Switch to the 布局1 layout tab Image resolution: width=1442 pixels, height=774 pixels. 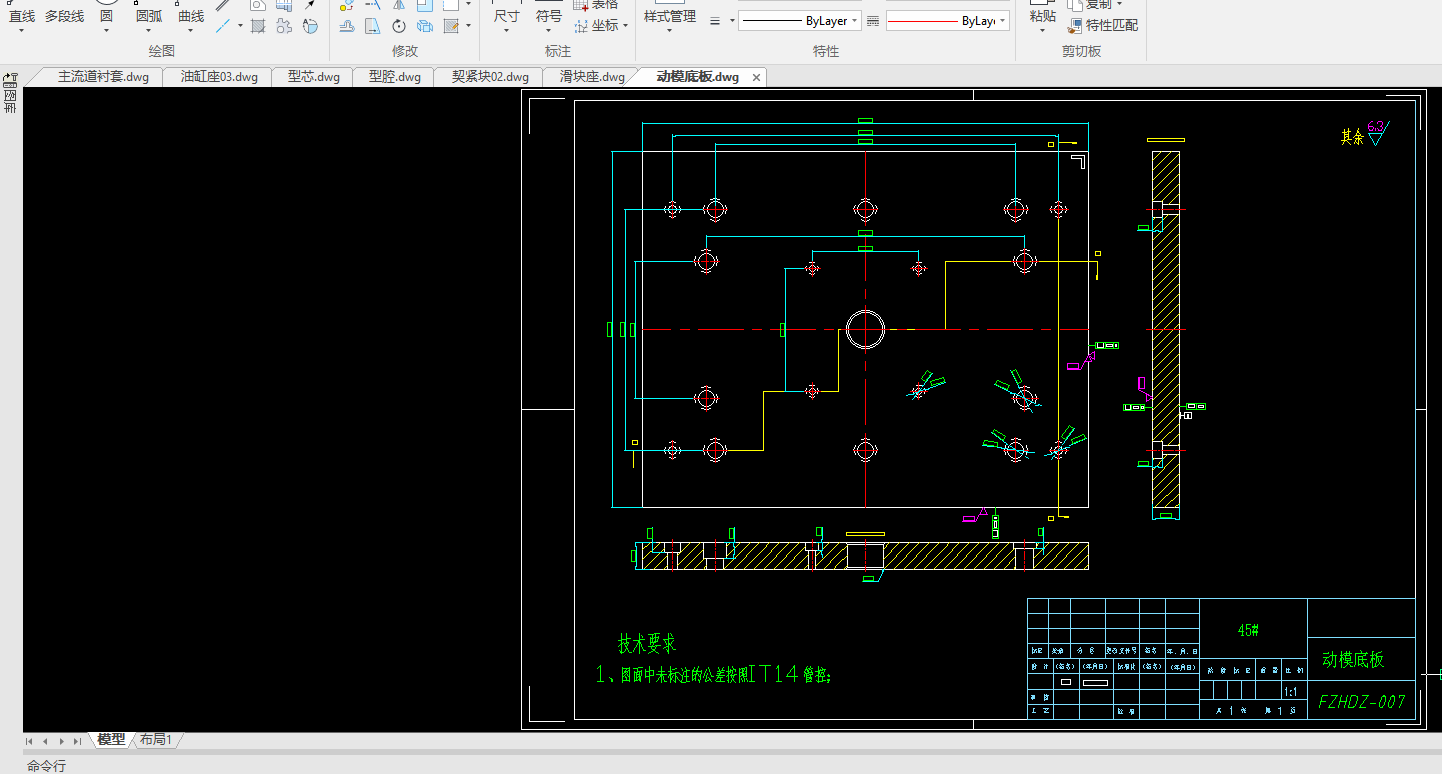pyautogui.click(x=156, y=740)
